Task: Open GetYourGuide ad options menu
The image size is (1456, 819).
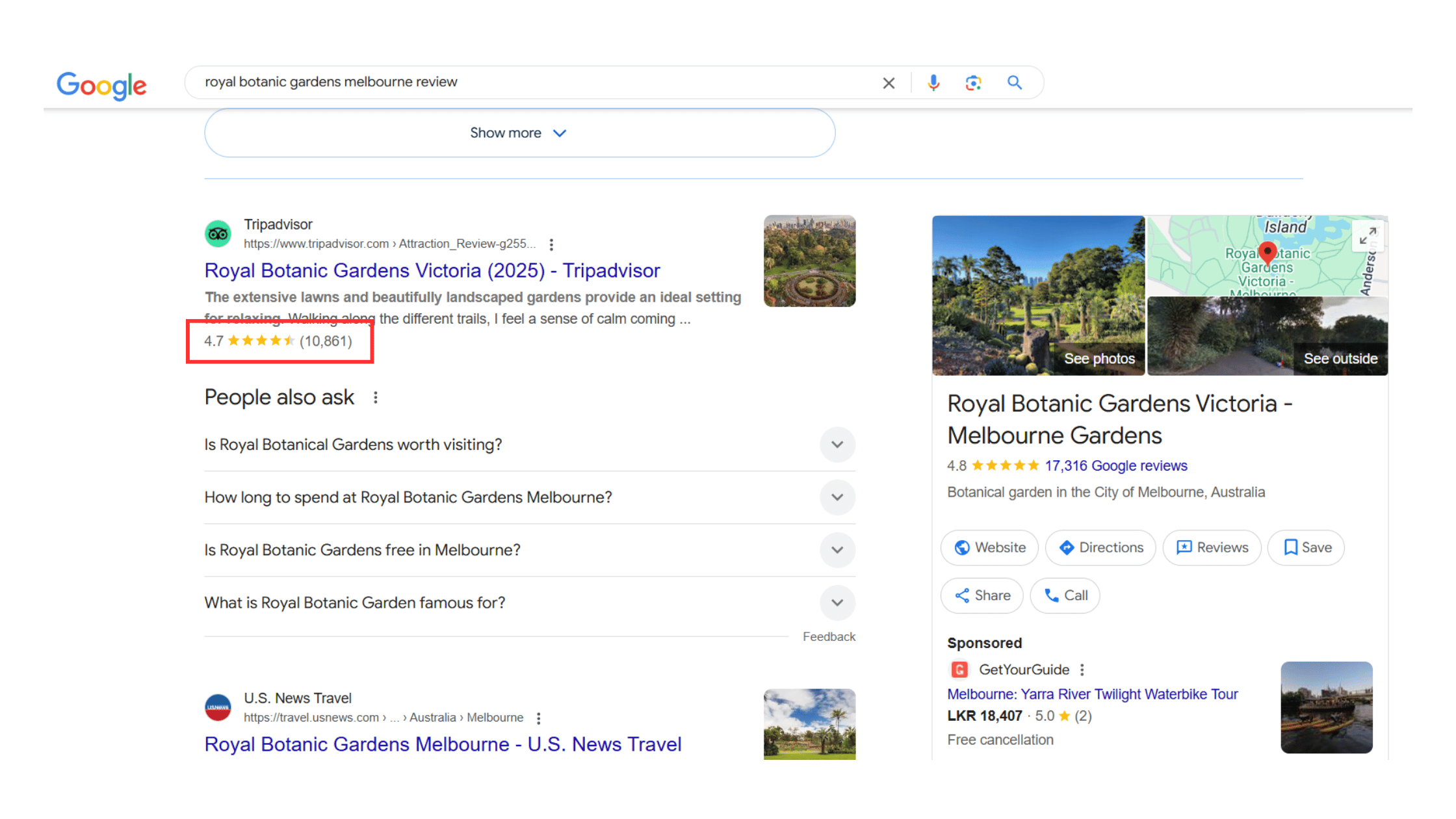Action: click(1082, 670)
